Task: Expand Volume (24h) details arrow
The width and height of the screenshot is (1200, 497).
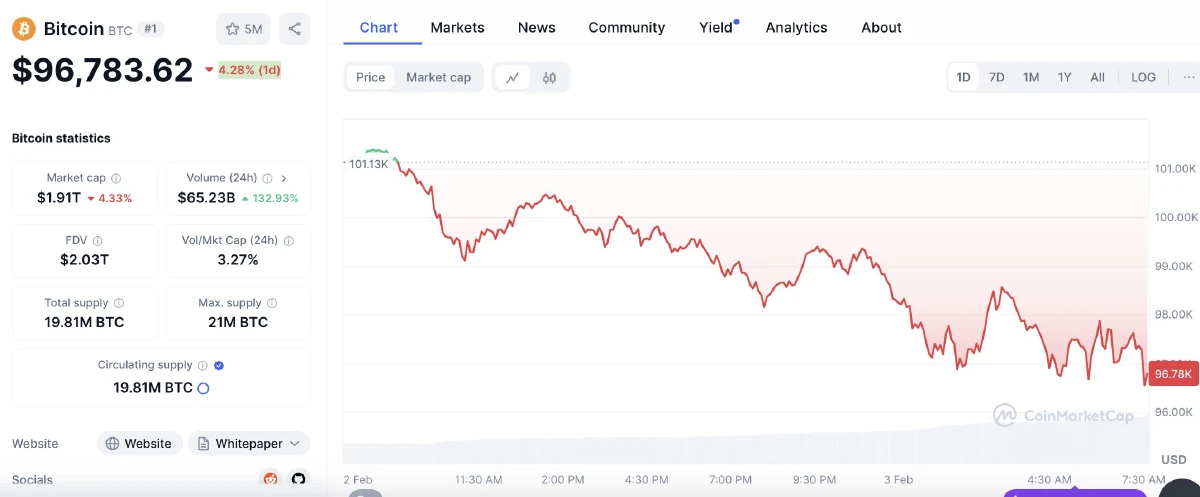Action: (284, 178)
